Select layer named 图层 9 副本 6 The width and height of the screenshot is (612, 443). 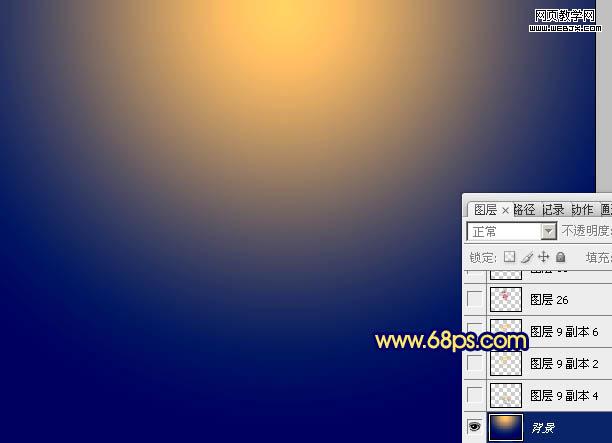(x=570, y=331)
